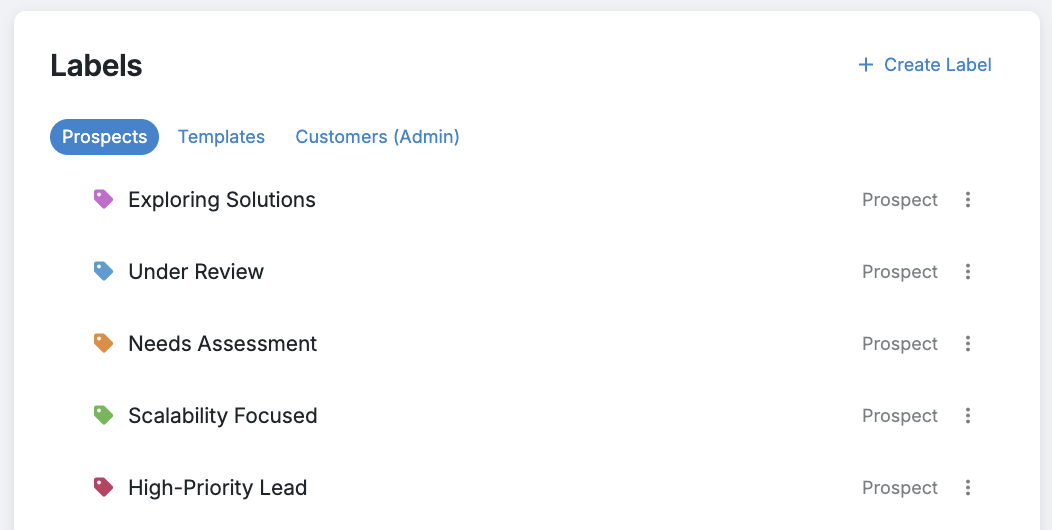This screenshot has width=1052, height=530.
Task: Select the Prospects tab
Action: click(104, 137)
